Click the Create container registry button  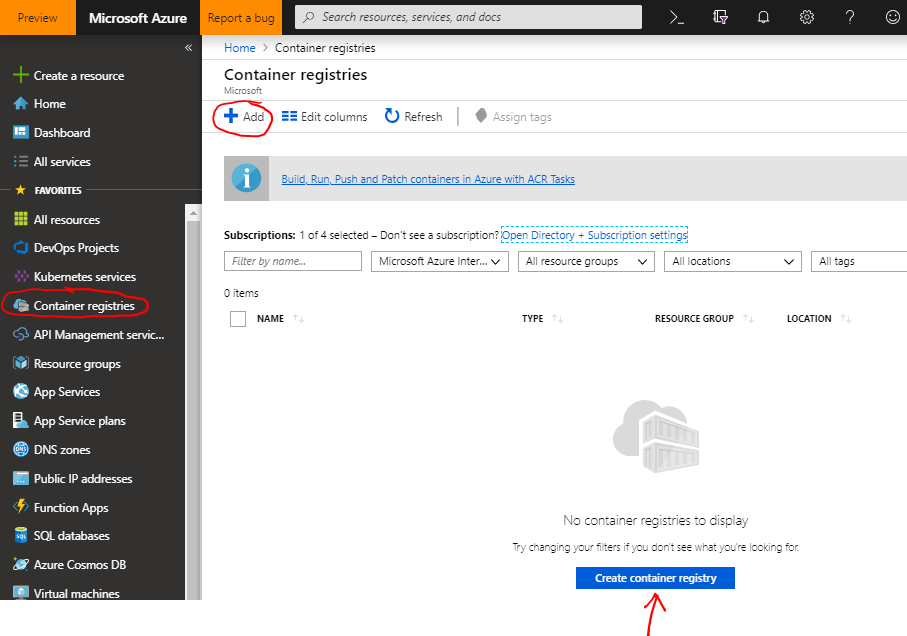pyautogui.click(x=655, y=578)
